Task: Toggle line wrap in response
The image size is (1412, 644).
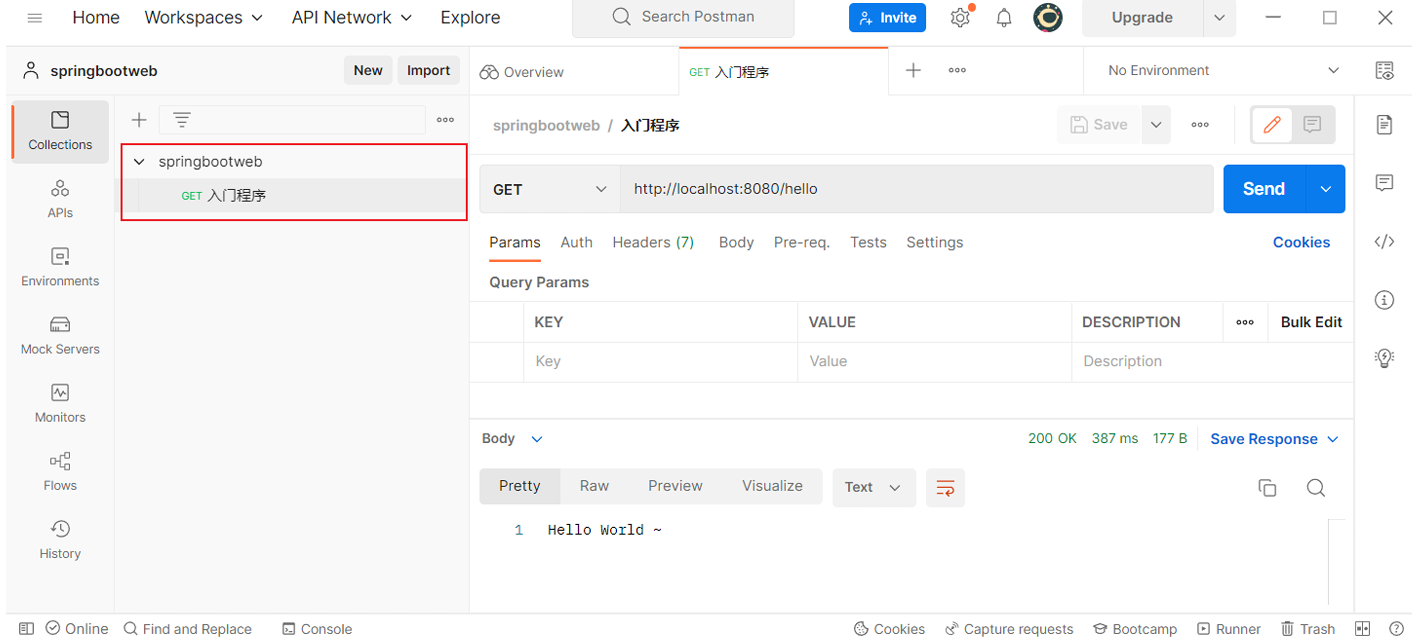Action: coord(945,487)
